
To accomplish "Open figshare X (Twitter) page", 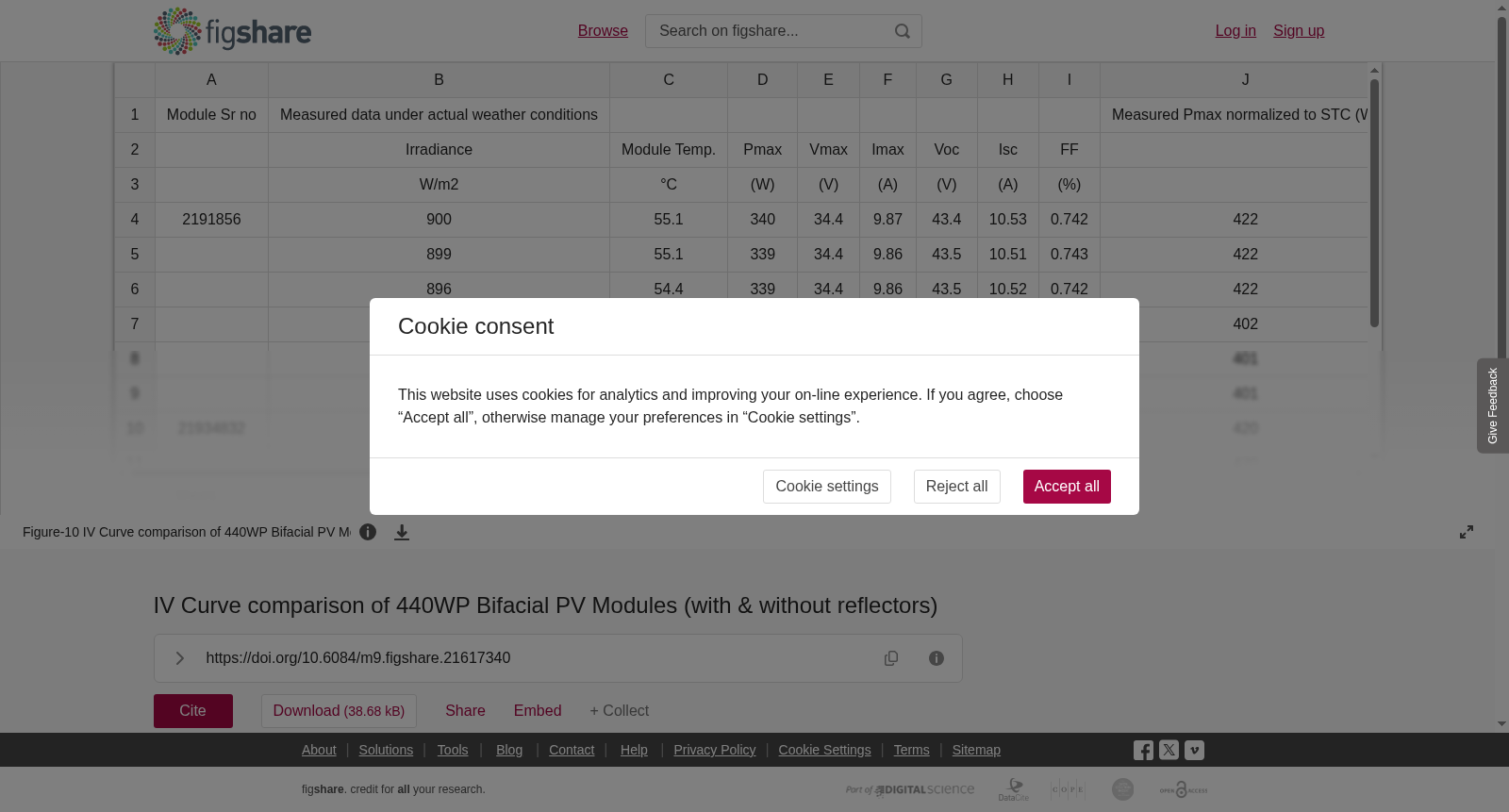I will point(1169,751).
